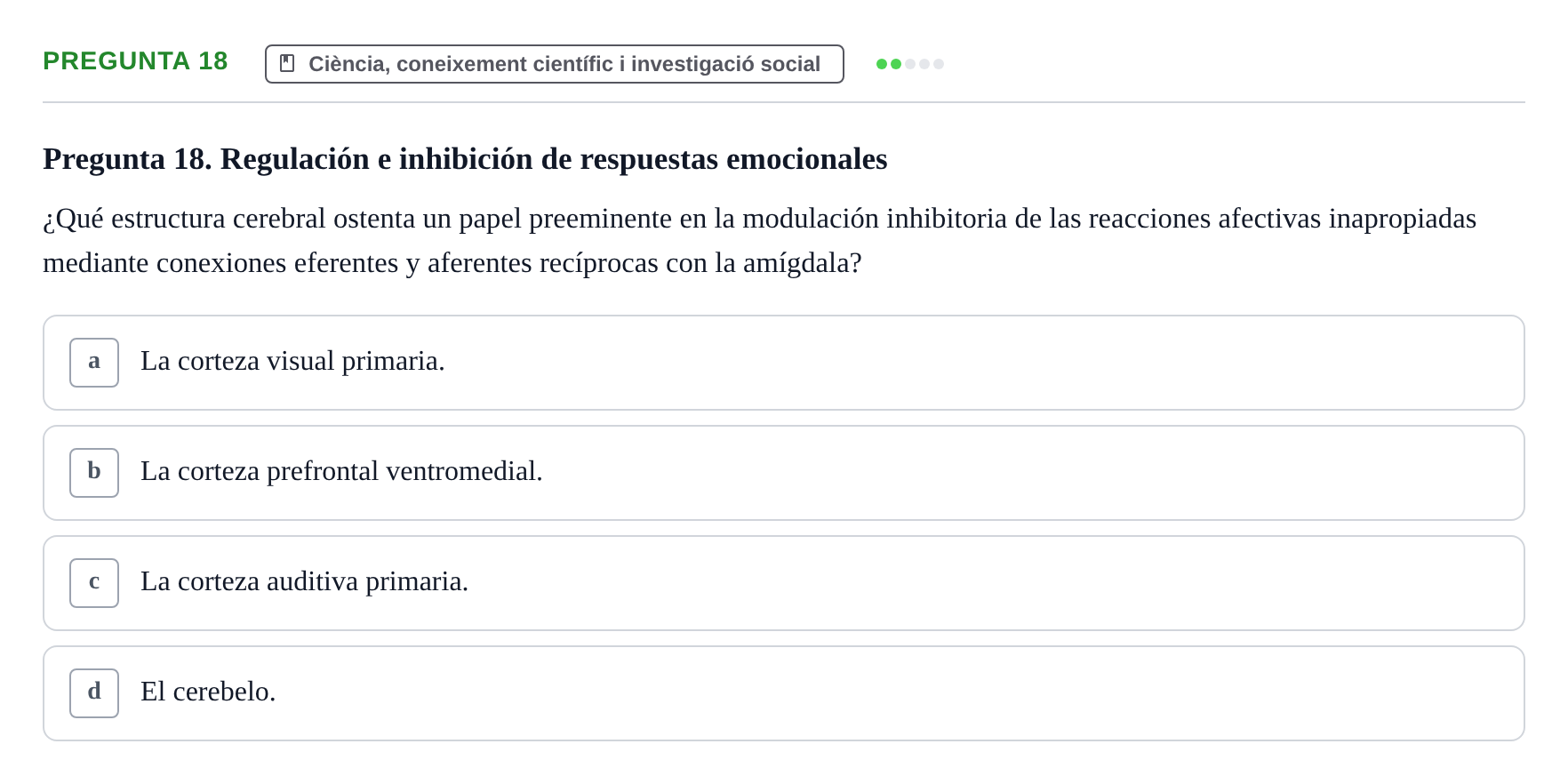Select answer option a, corteza visual primaria

tap(783, 363)
